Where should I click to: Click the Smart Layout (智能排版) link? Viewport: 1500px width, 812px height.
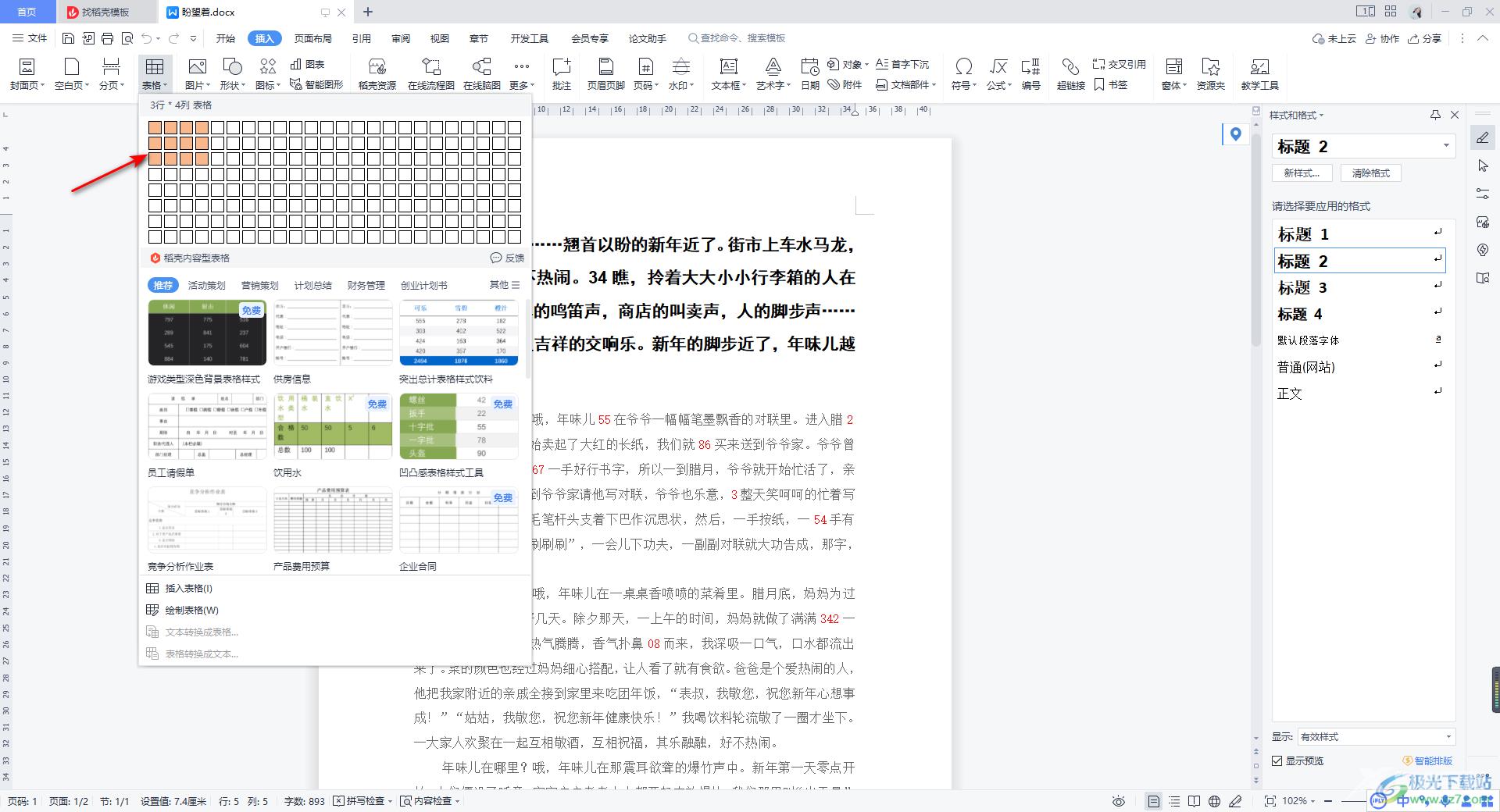coord(1427,760)
